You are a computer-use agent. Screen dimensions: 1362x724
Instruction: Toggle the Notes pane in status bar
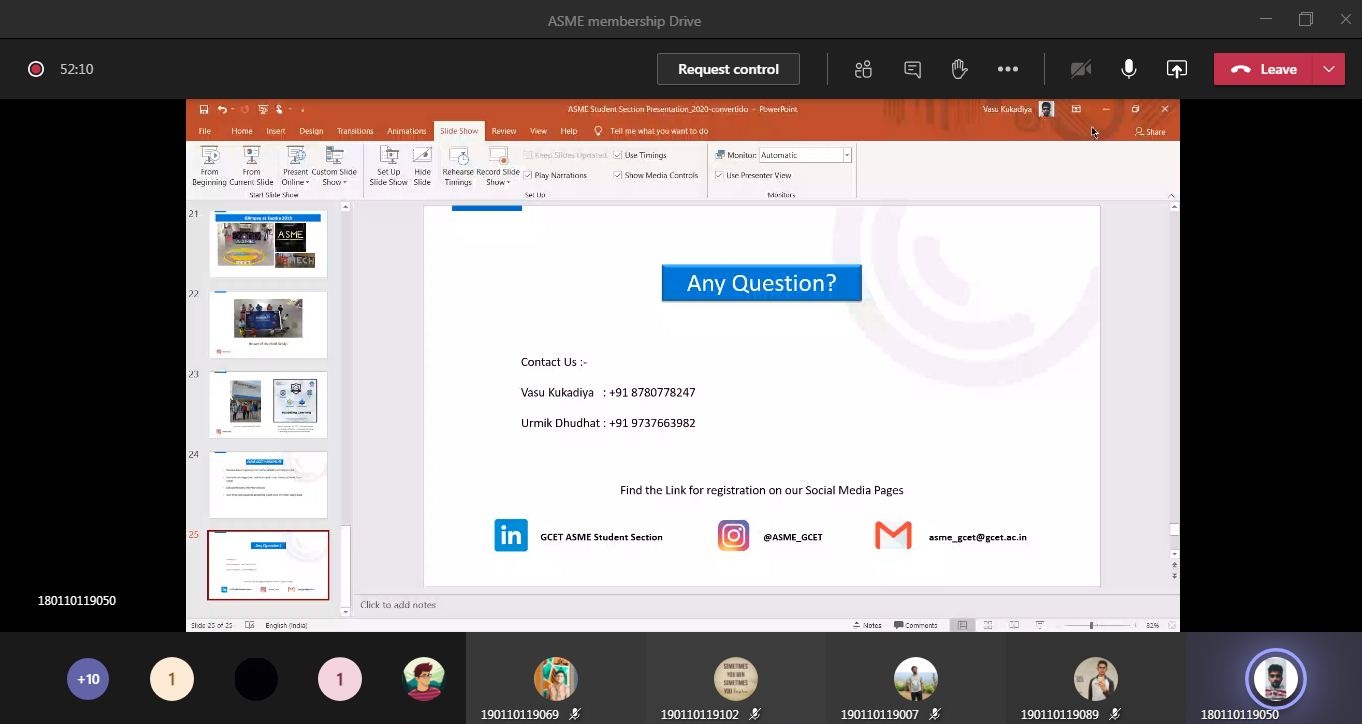867,625
